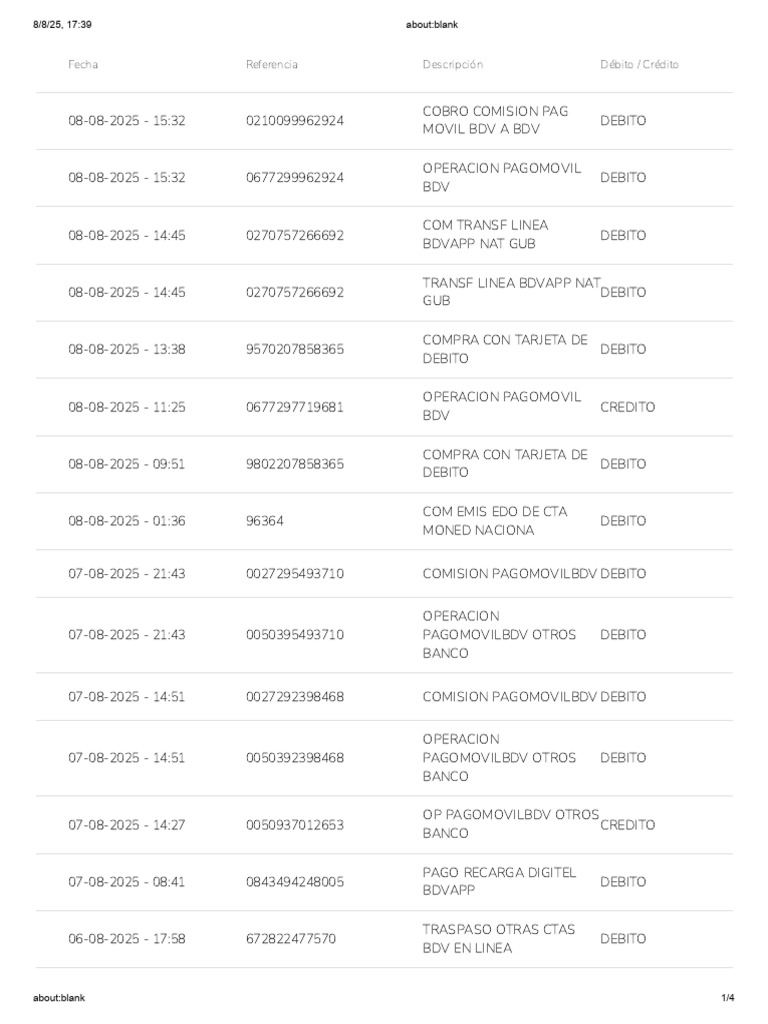Click the Fecha column header
This screenshot has width=768, height=1024.
[x=83, y=65]
